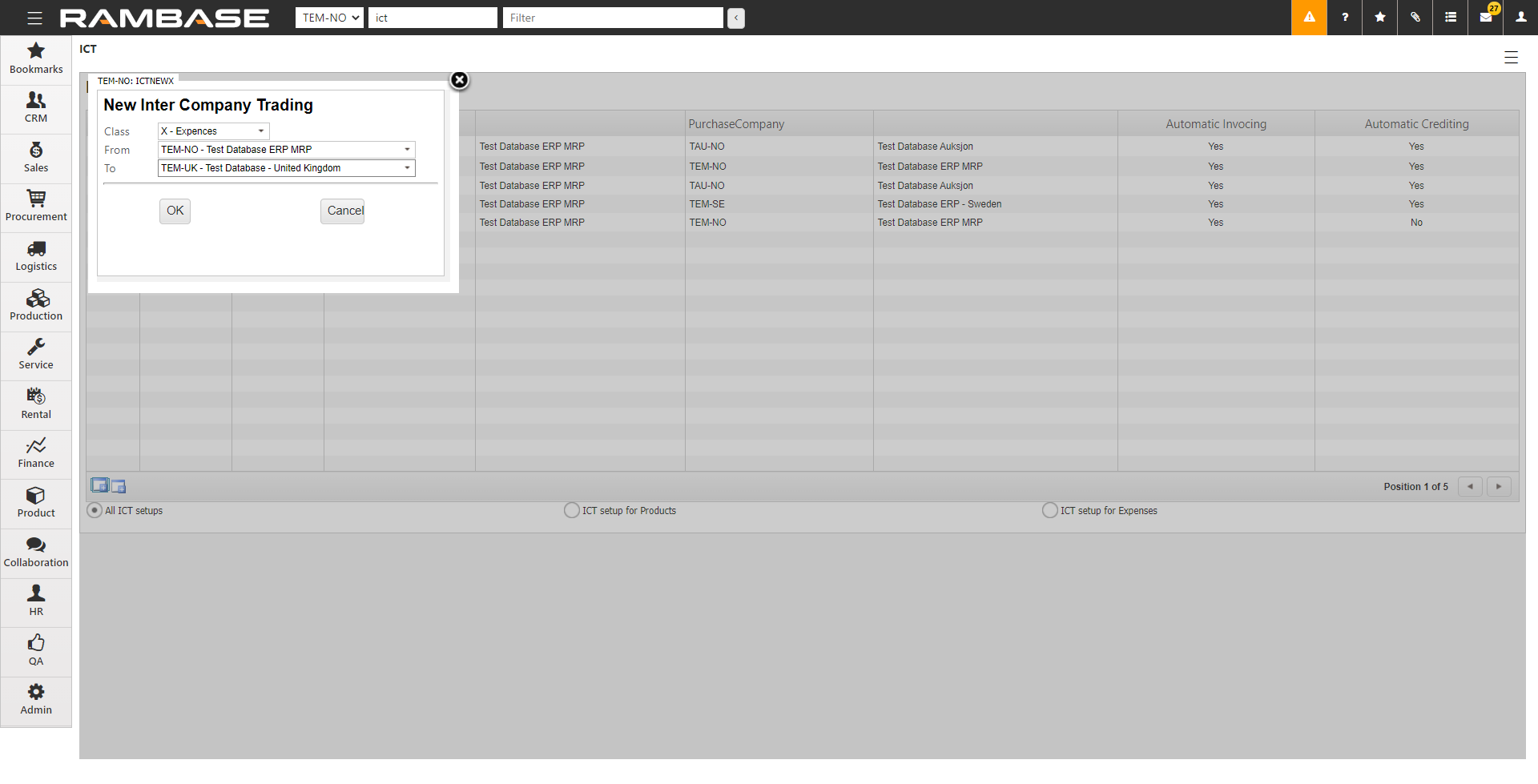The image size is (1538, 784).
Task: Open the mail inbox icon with badge
Action: pyautogui.click(x=1486, y=18)
